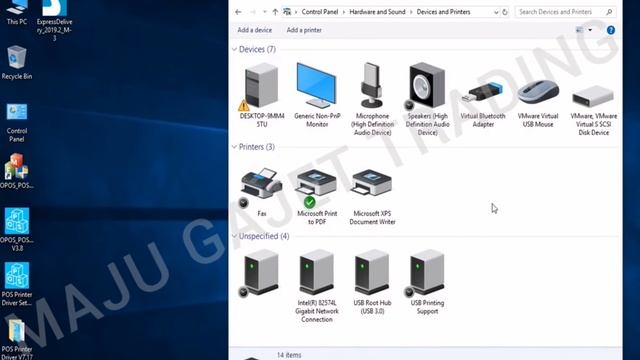Select the Microsoft Print to PDF printer
640x360 pixels.
click(x=317, y=196)
